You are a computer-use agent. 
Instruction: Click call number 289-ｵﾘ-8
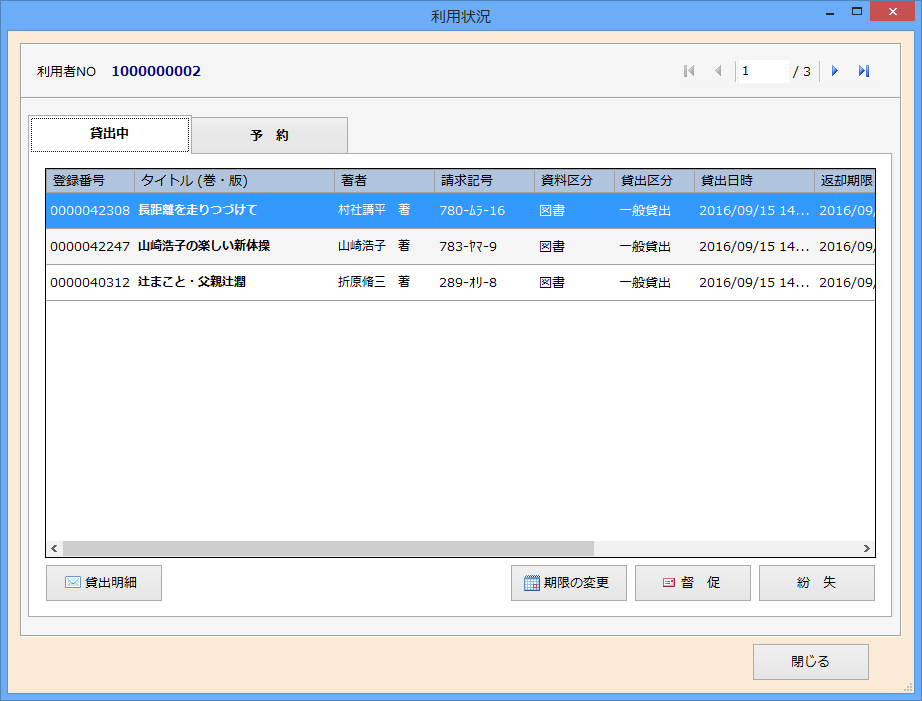[468, 282]
